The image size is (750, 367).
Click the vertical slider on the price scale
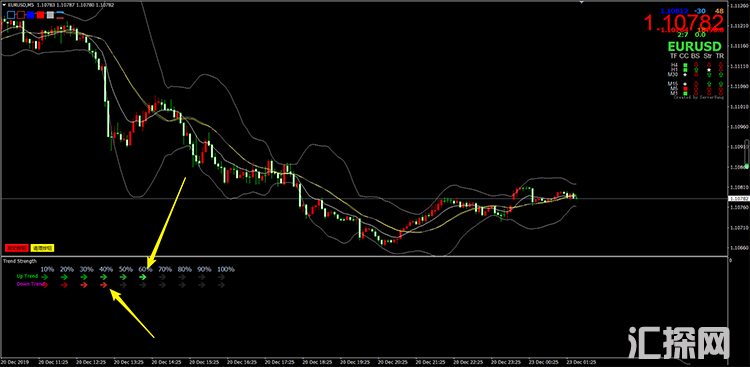[x=747, y=155]
